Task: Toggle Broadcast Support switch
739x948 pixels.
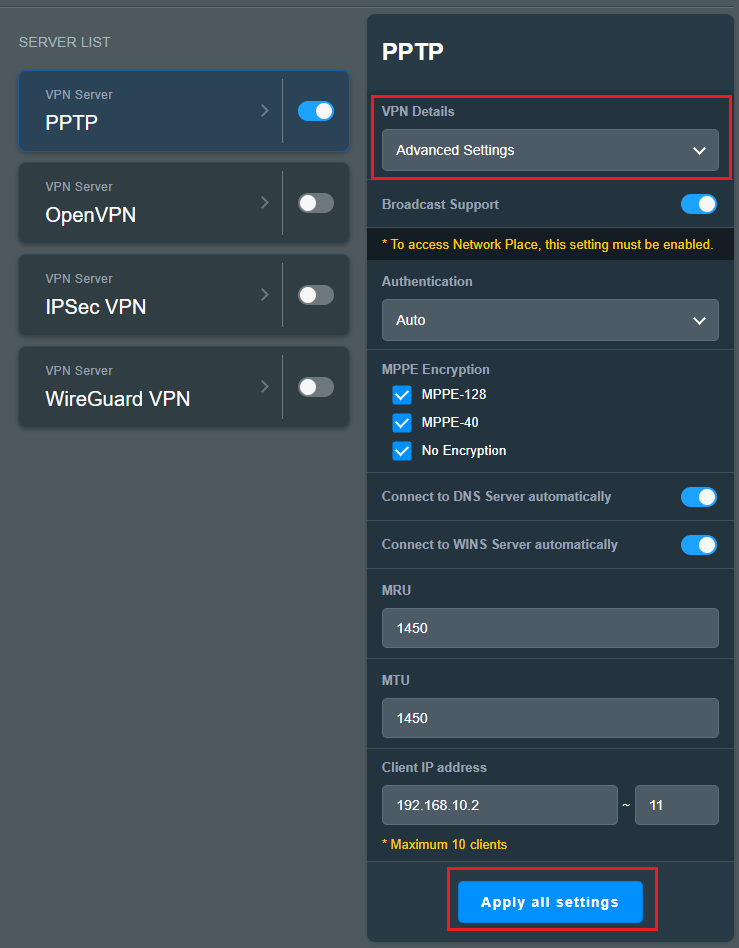Action: pyautogui.click(x=698, y=204)
